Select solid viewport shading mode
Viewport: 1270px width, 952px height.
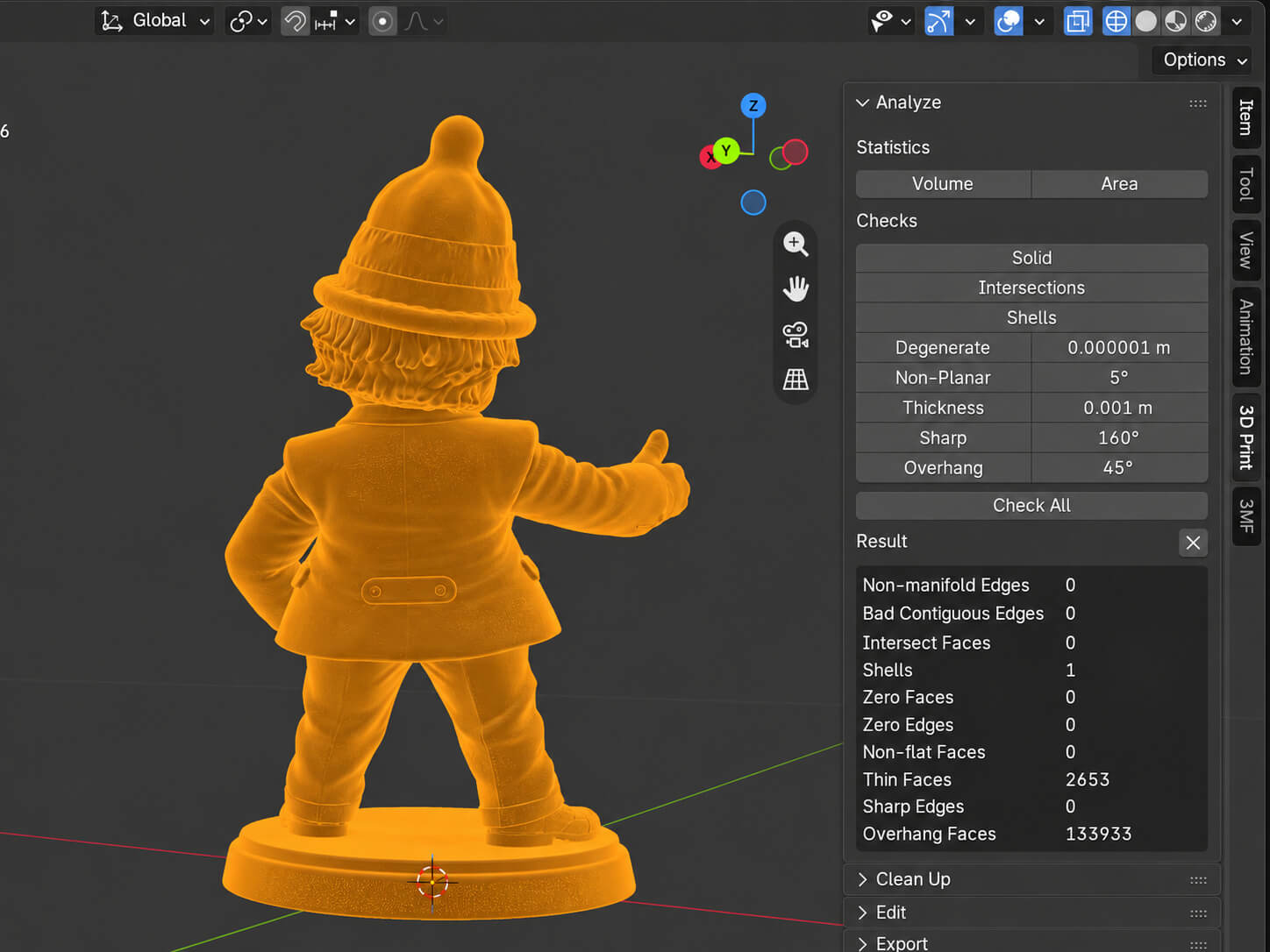point(1145,21)
